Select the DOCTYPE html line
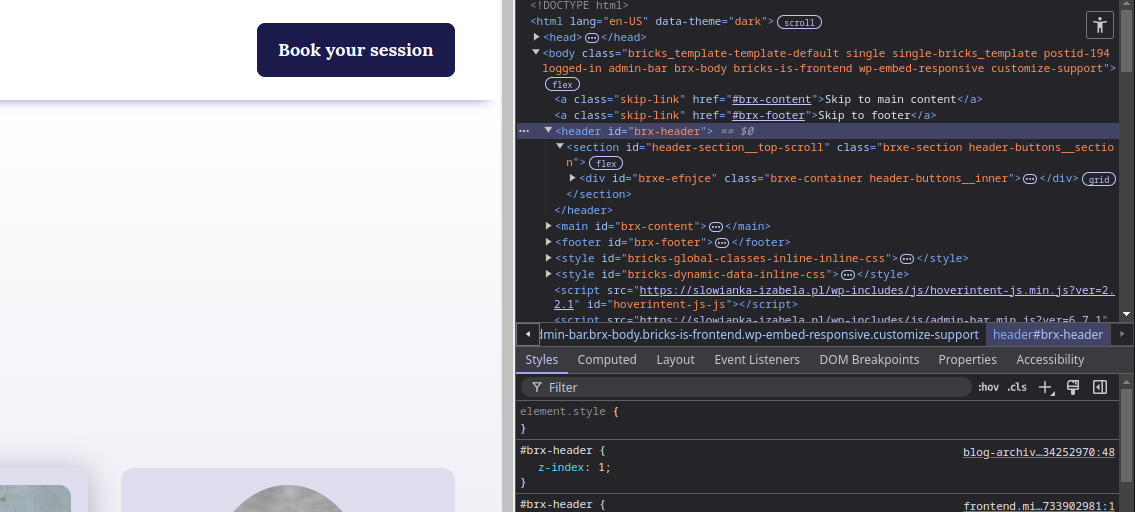The height and width of the screenshot is (512, 1135). click(579, 6)
